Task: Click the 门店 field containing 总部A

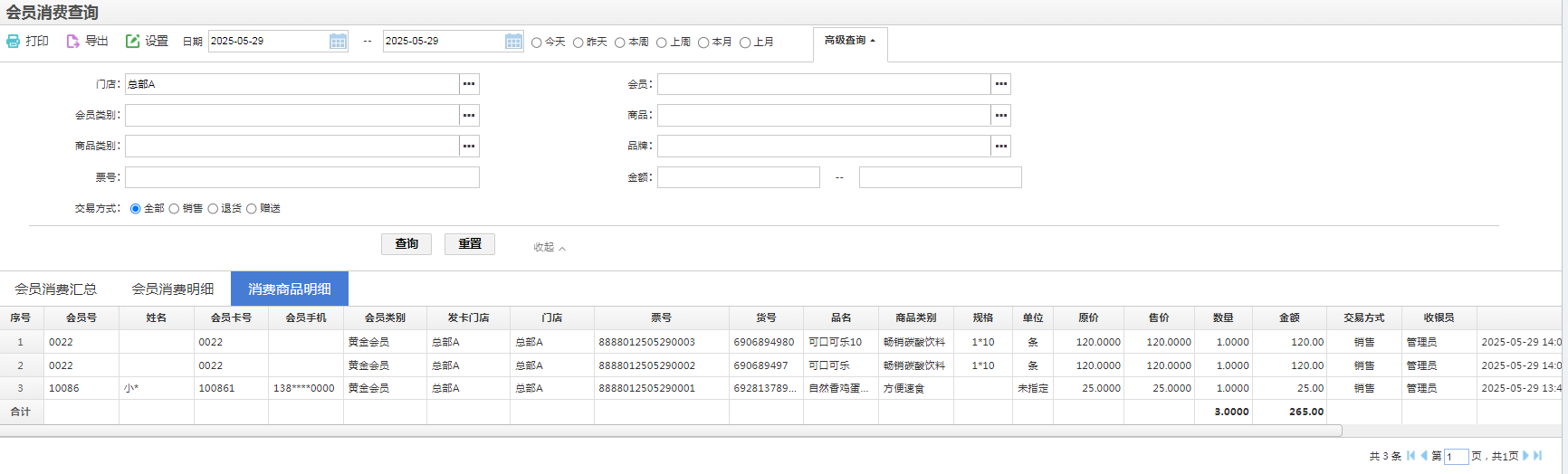Action: click(292, 84)
